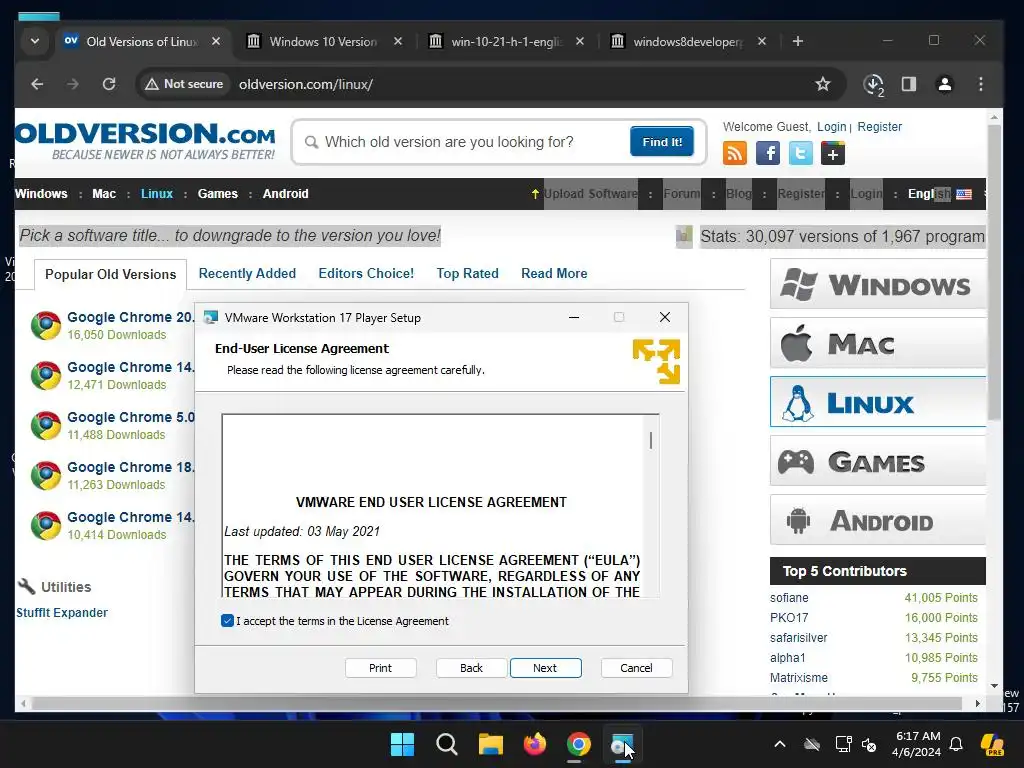Open Chrome three-dot menu
1024x768 pixels.
pyautogui.click(x=980, y=84)
